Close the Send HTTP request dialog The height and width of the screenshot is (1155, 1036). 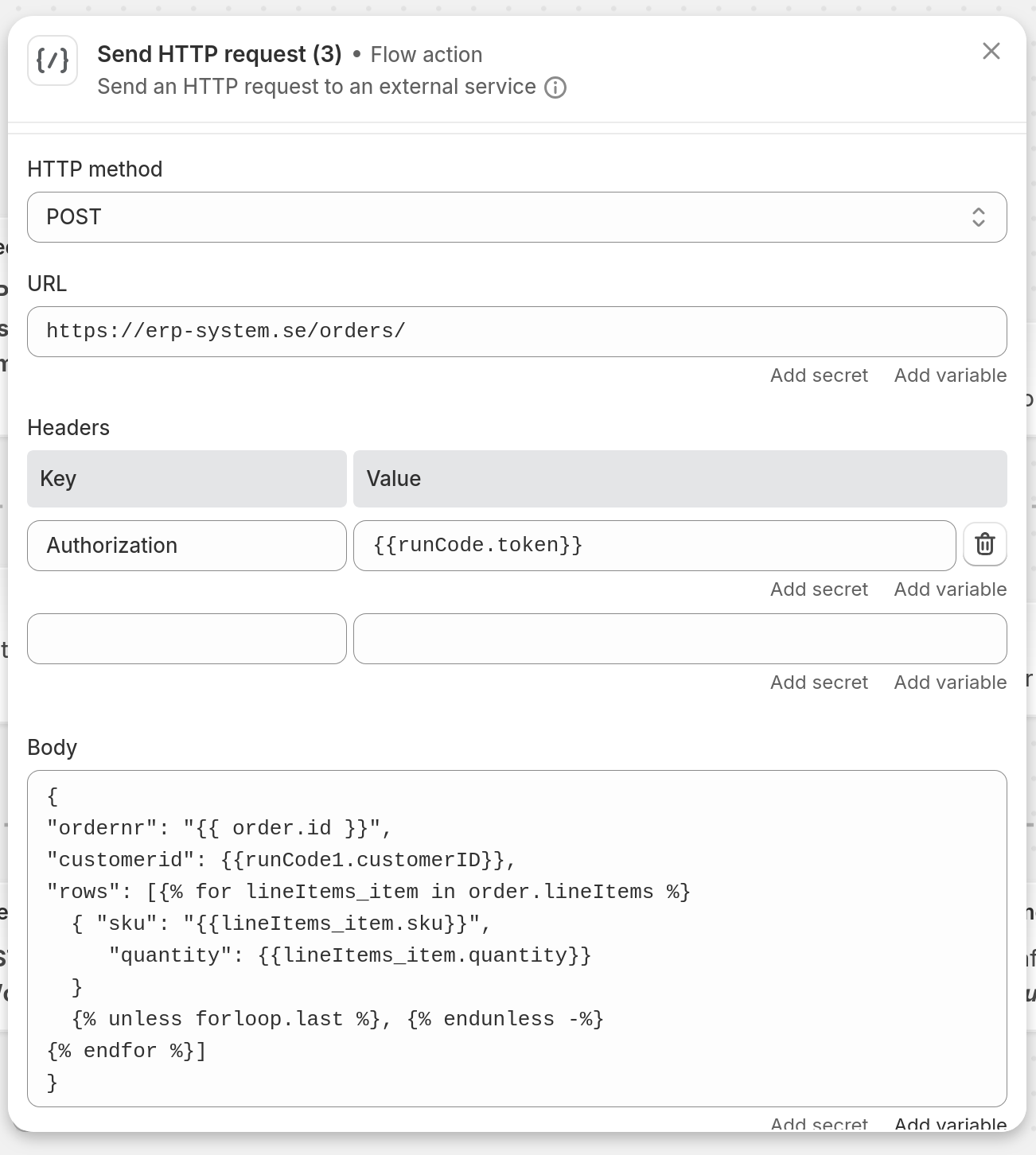(991, 51)
